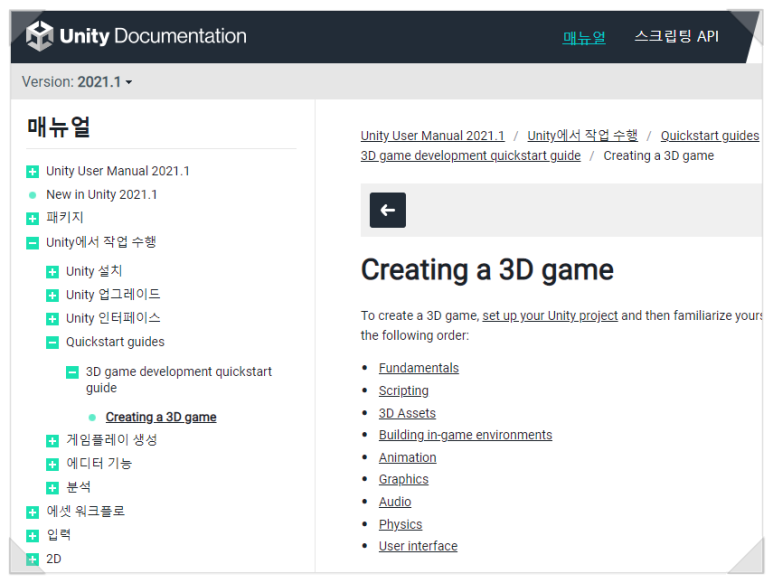Select Quickstart guides in the sidebar
The width and height of the screenshot is (773, 583).
115,342
